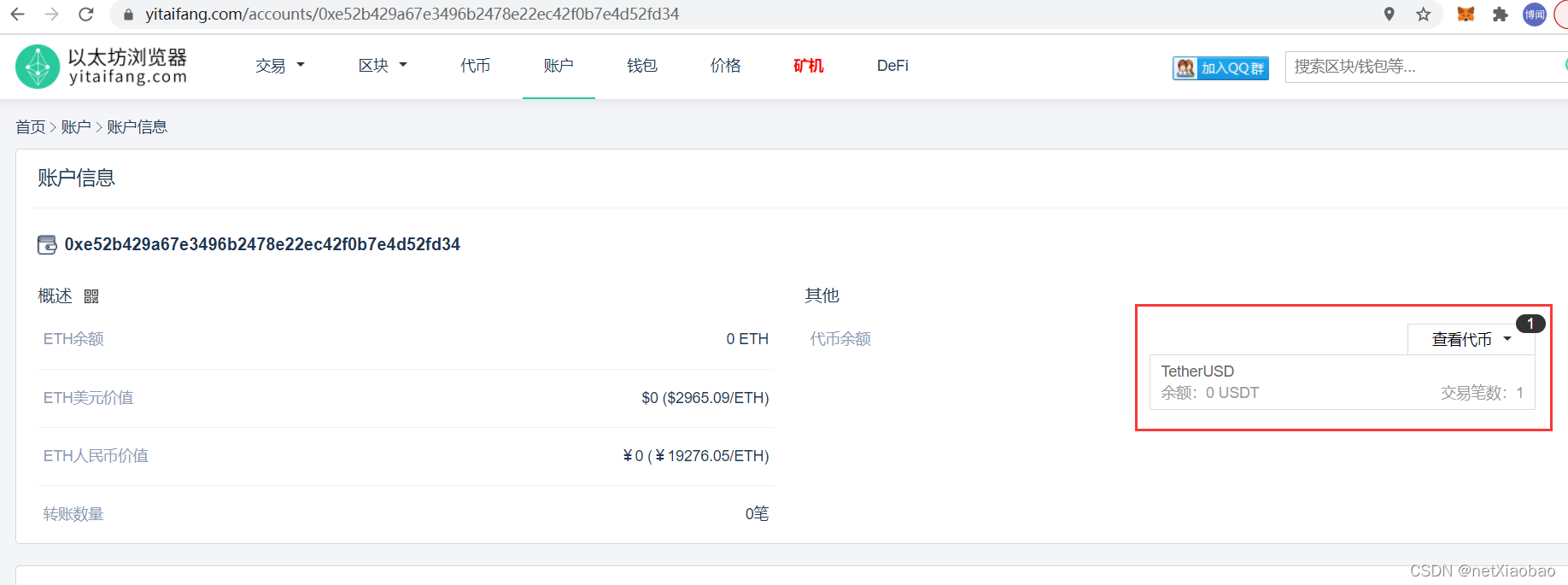Screen dimensions: 1568x585
Task: Show the QR code next to 概述
Action: click(x=91, y=296)
